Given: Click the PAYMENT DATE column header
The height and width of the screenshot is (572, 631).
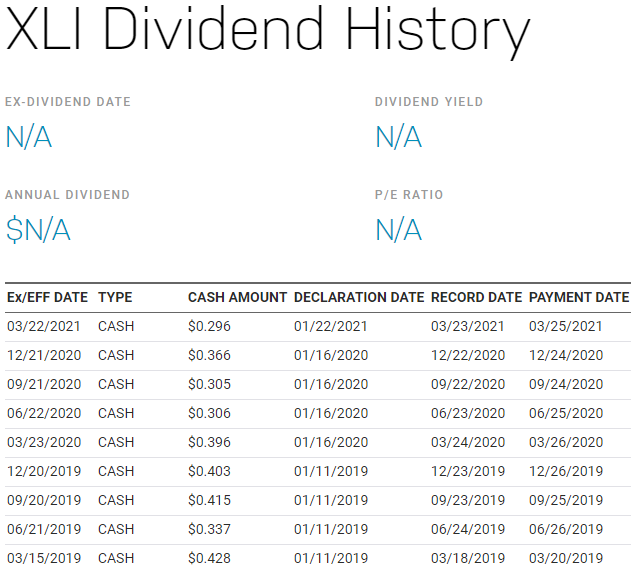Looking at the screenshot, I should [579, 297].
